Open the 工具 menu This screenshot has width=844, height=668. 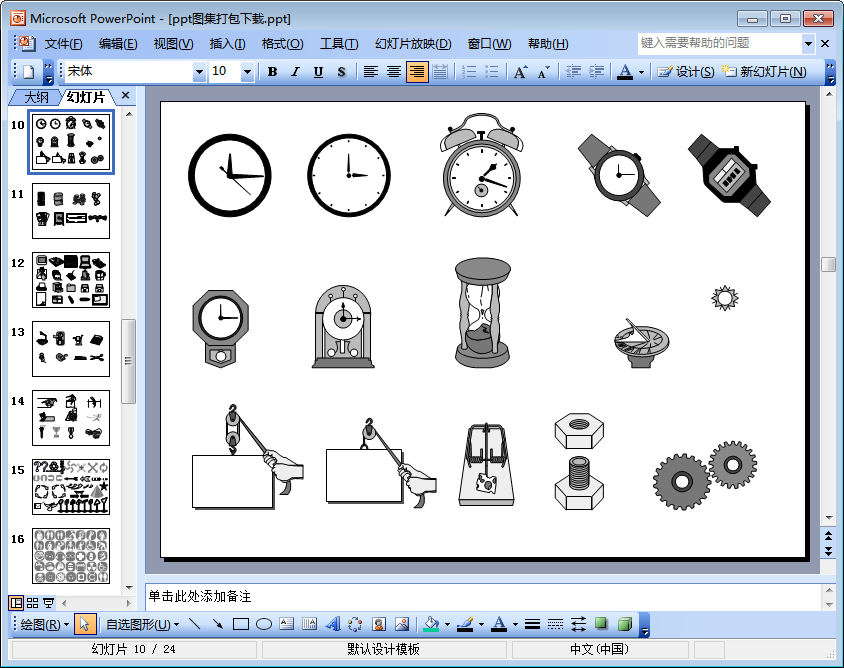[x=339, y=44]
